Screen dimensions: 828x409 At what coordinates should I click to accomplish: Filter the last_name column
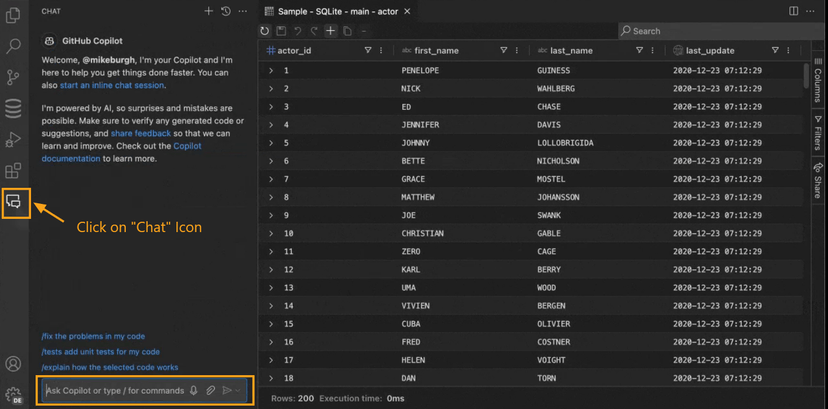(639, 51)
